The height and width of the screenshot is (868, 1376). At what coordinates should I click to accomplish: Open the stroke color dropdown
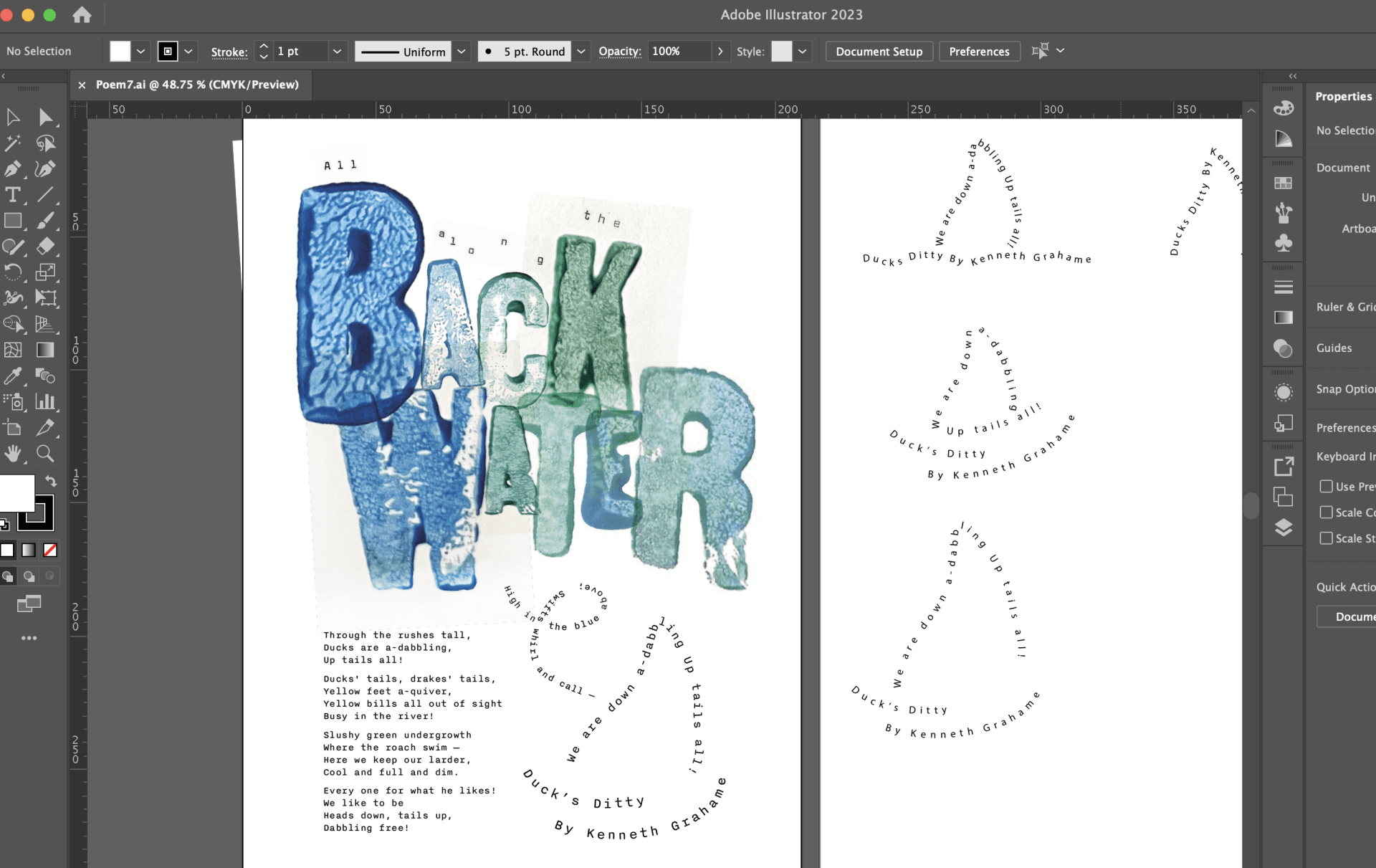pyautogui.click(x=188, y=51)
